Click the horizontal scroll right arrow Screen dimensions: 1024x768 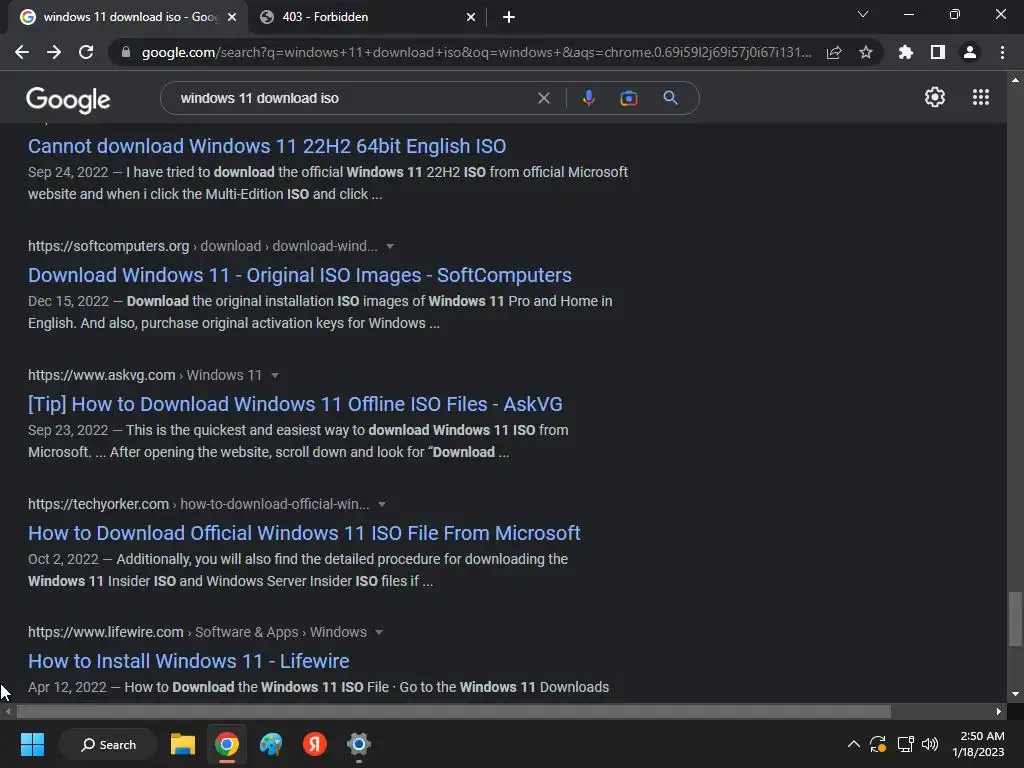pos(999,711)
